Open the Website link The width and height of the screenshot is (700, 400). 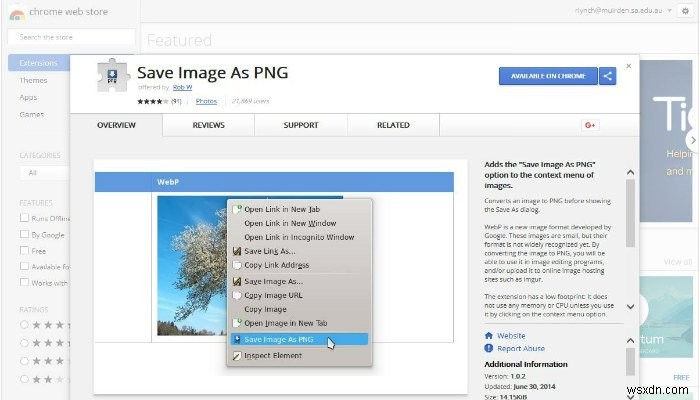511,336
